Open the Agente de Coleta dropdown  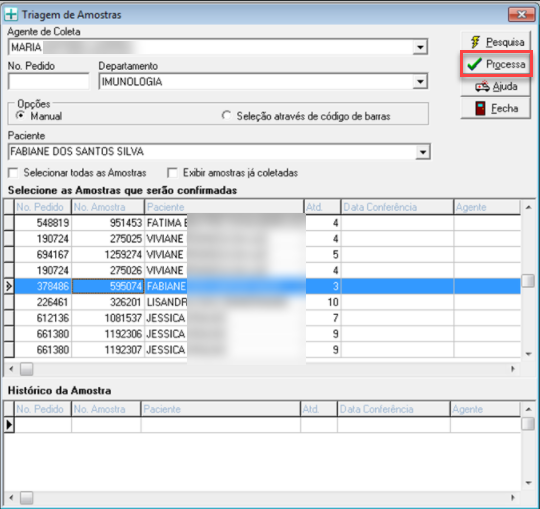pos(420,47)
